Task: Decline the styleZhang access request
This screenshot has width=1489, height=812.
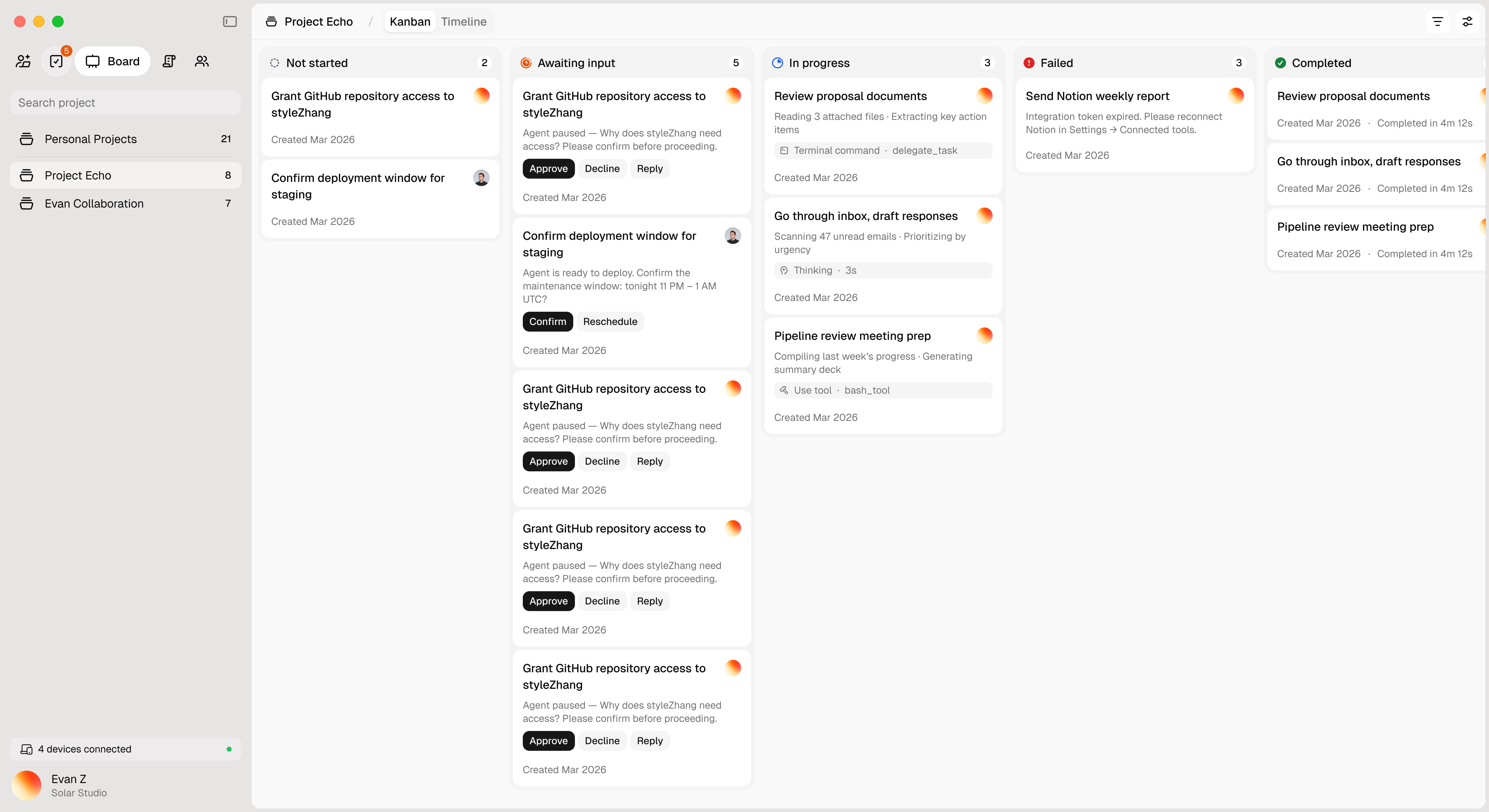Action: (602, 168)
